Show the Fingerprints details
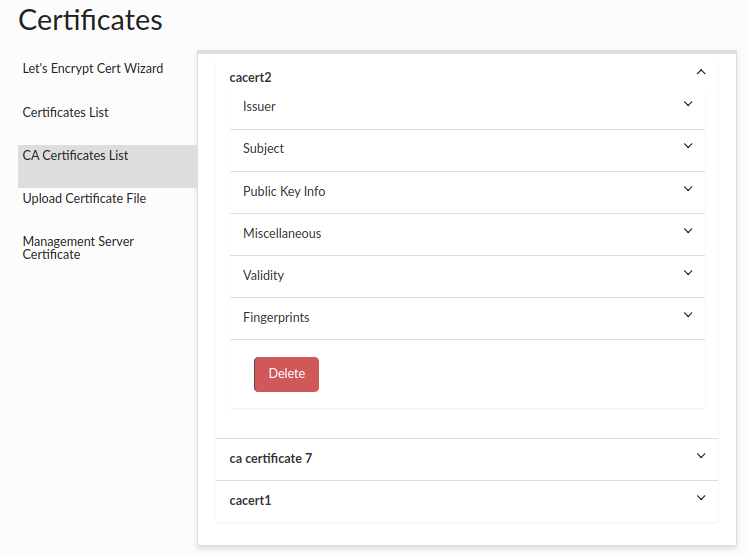This screenshot has height=554, width=750. click(x=276, y=318)
